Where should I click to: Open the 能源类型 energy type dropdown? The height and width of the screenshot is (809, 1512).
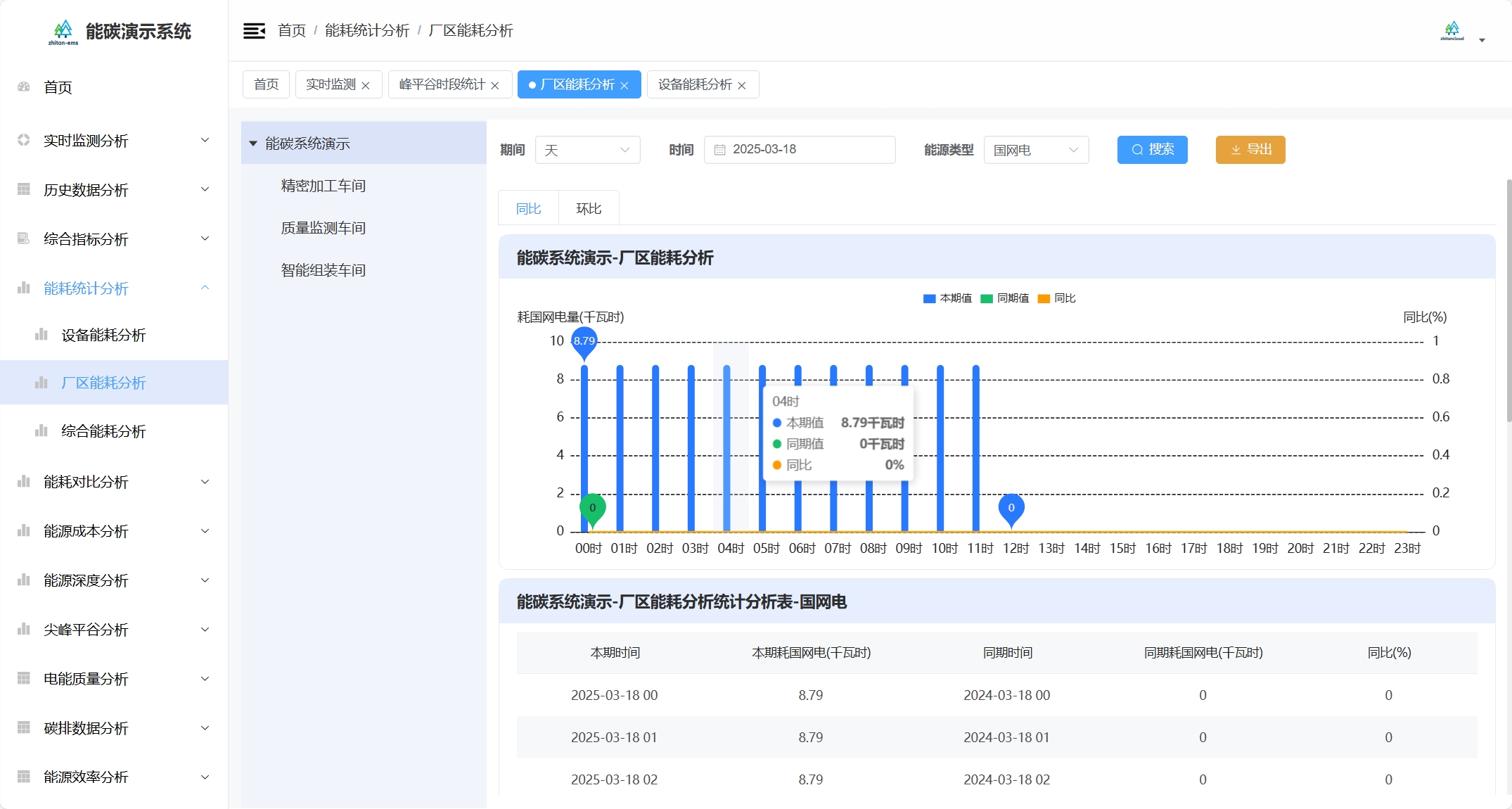pos(1035,150)
